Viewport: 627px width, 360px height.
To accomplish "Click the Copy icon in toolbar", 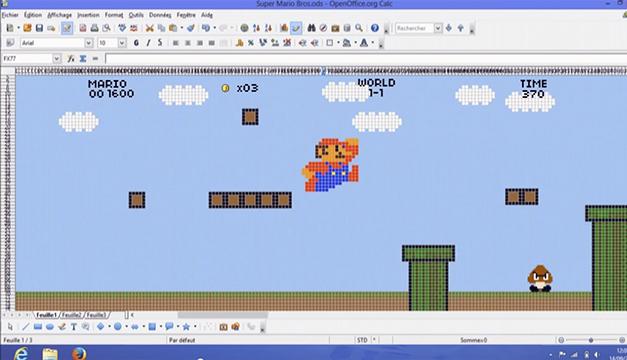I will pyautogui.click(x=161, y=28).
